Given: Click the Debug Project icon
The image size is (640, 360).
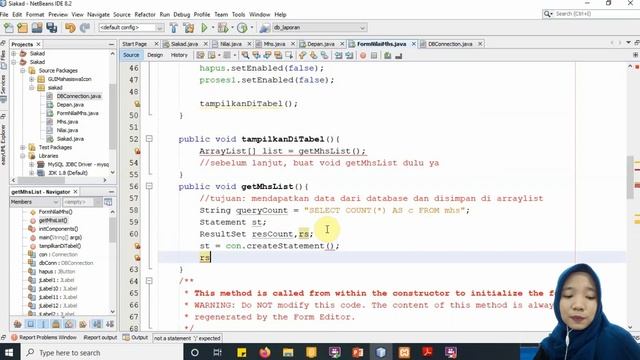Looking at the screenshot, I should [x=223, y=27].
